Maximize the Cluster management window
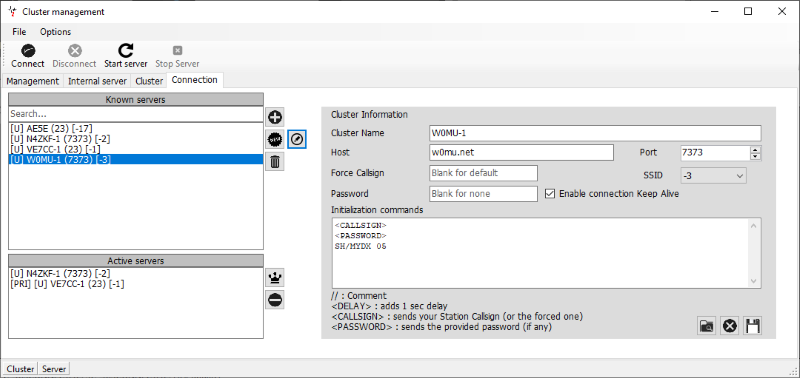Screen dimensions: 800x378 pos(748,11)
